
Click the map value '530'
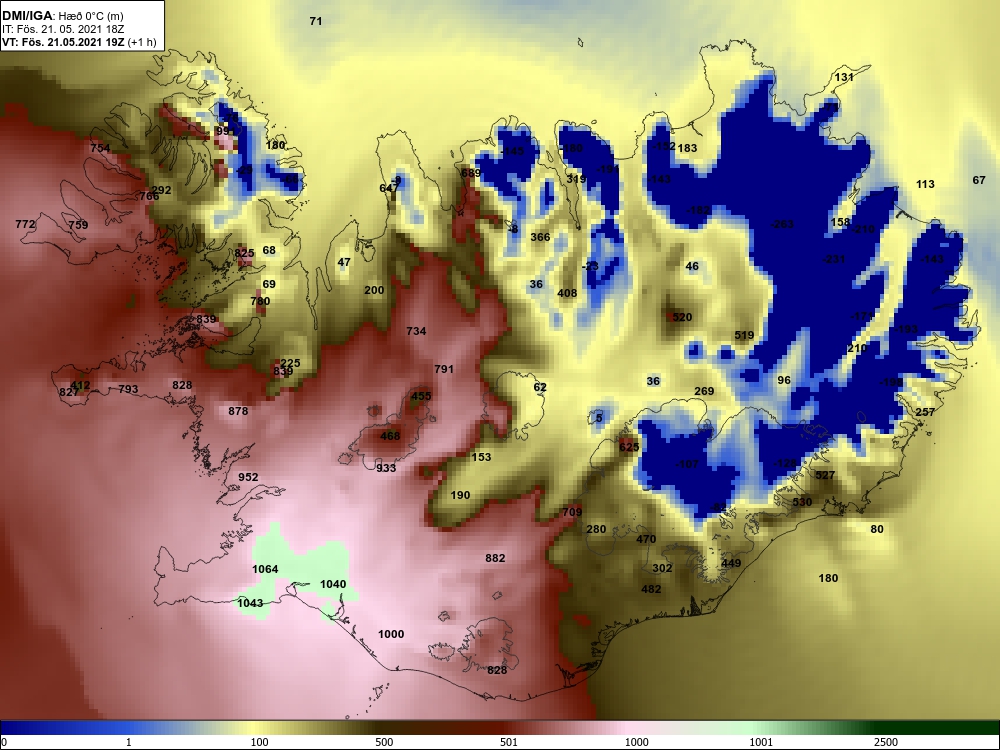(802, 502)
